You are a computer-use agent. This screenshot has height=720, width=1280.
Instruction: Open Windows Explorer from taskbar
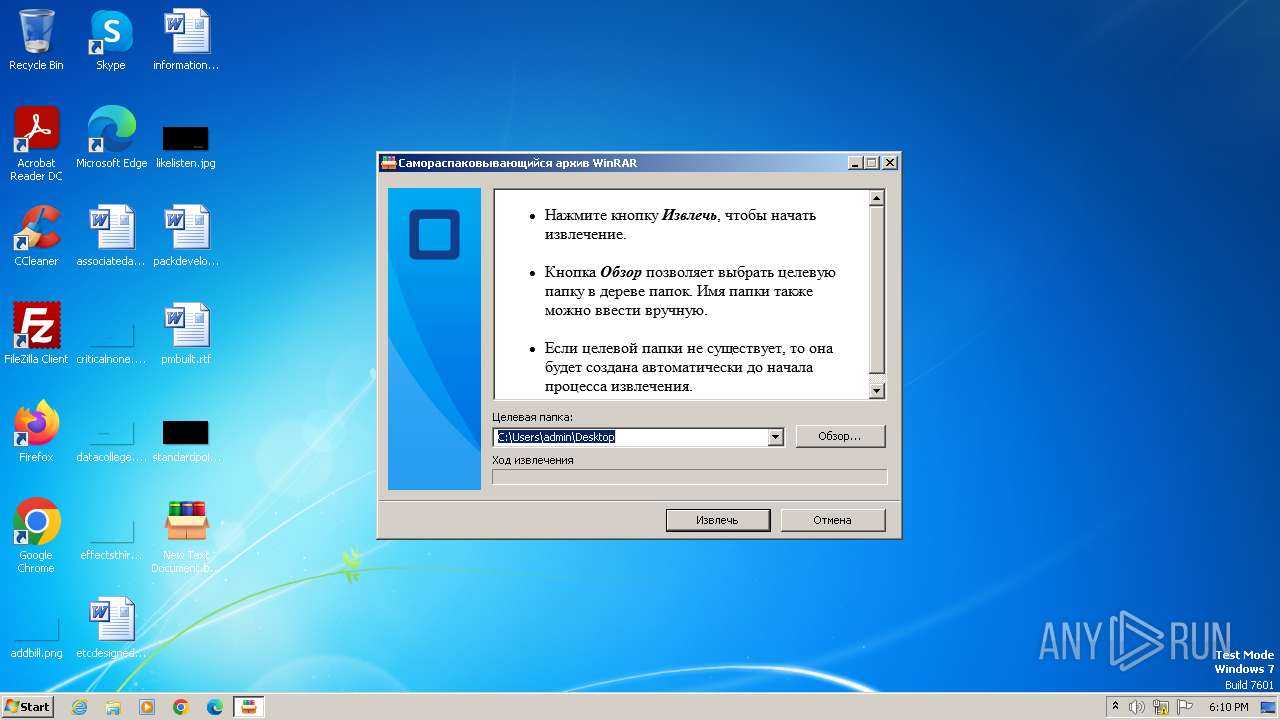coord(113,707)
